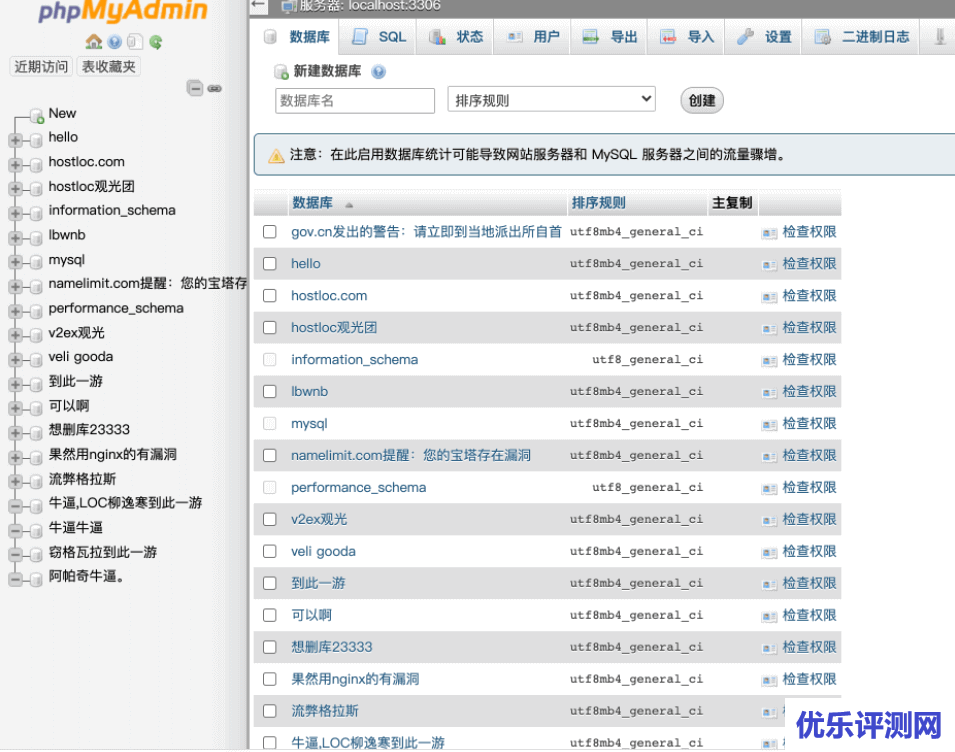Tick the checkbox for lbwnb database

pos(270,392)
